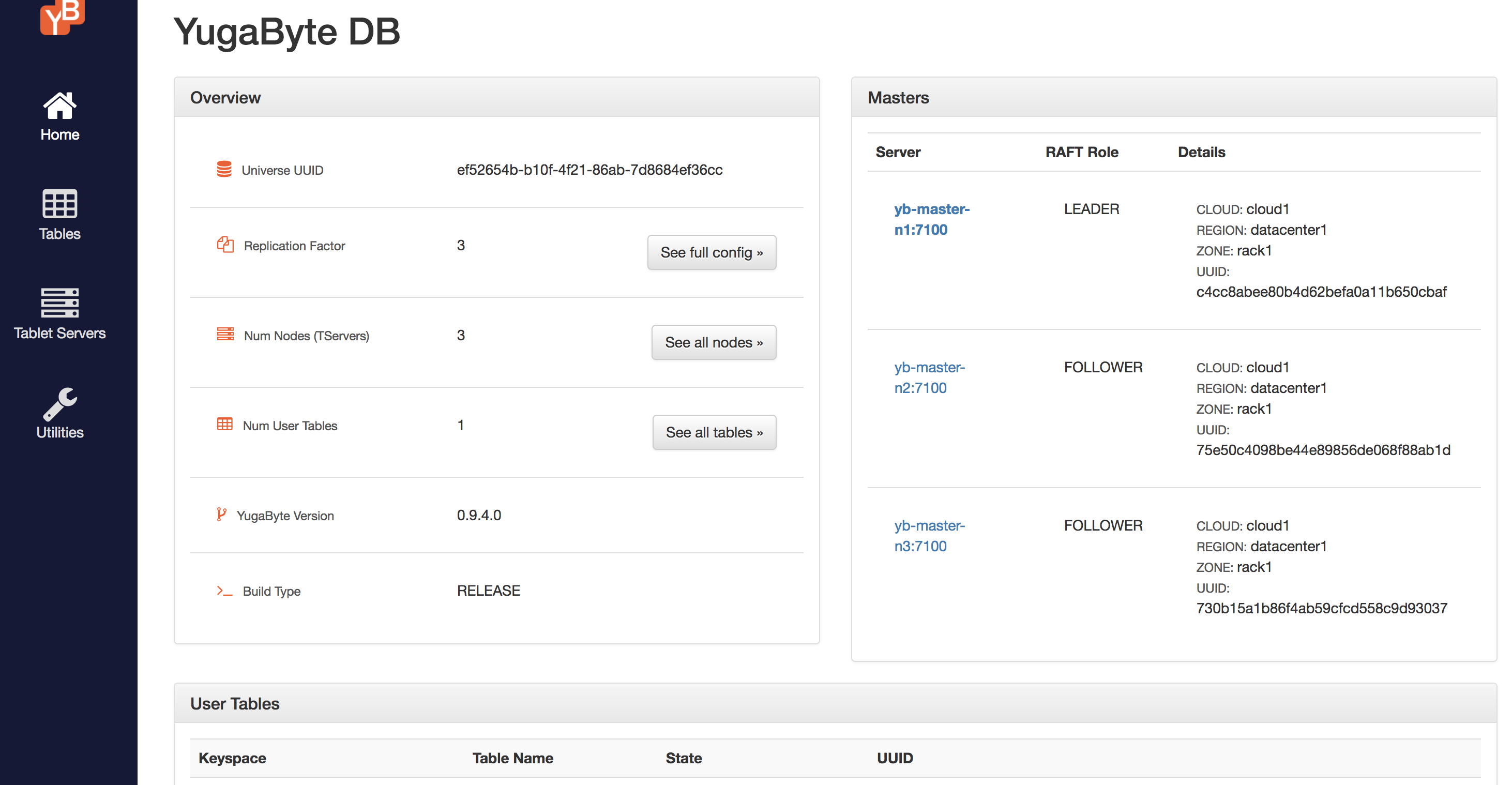The height and width of the screenshot is (785, 1512).
Task: Click the RELEASE build type value
Action: pos(488,590)
